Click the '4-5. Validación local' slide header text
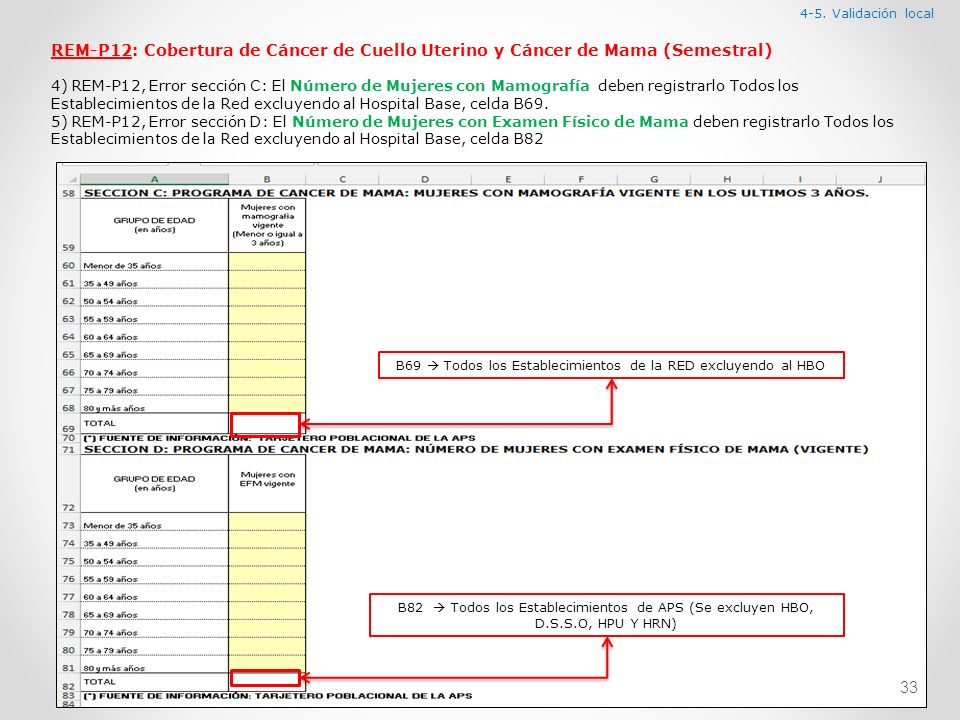Image resolution: width=960 pixels, height=720 pixels. click(x=866, y=13)
